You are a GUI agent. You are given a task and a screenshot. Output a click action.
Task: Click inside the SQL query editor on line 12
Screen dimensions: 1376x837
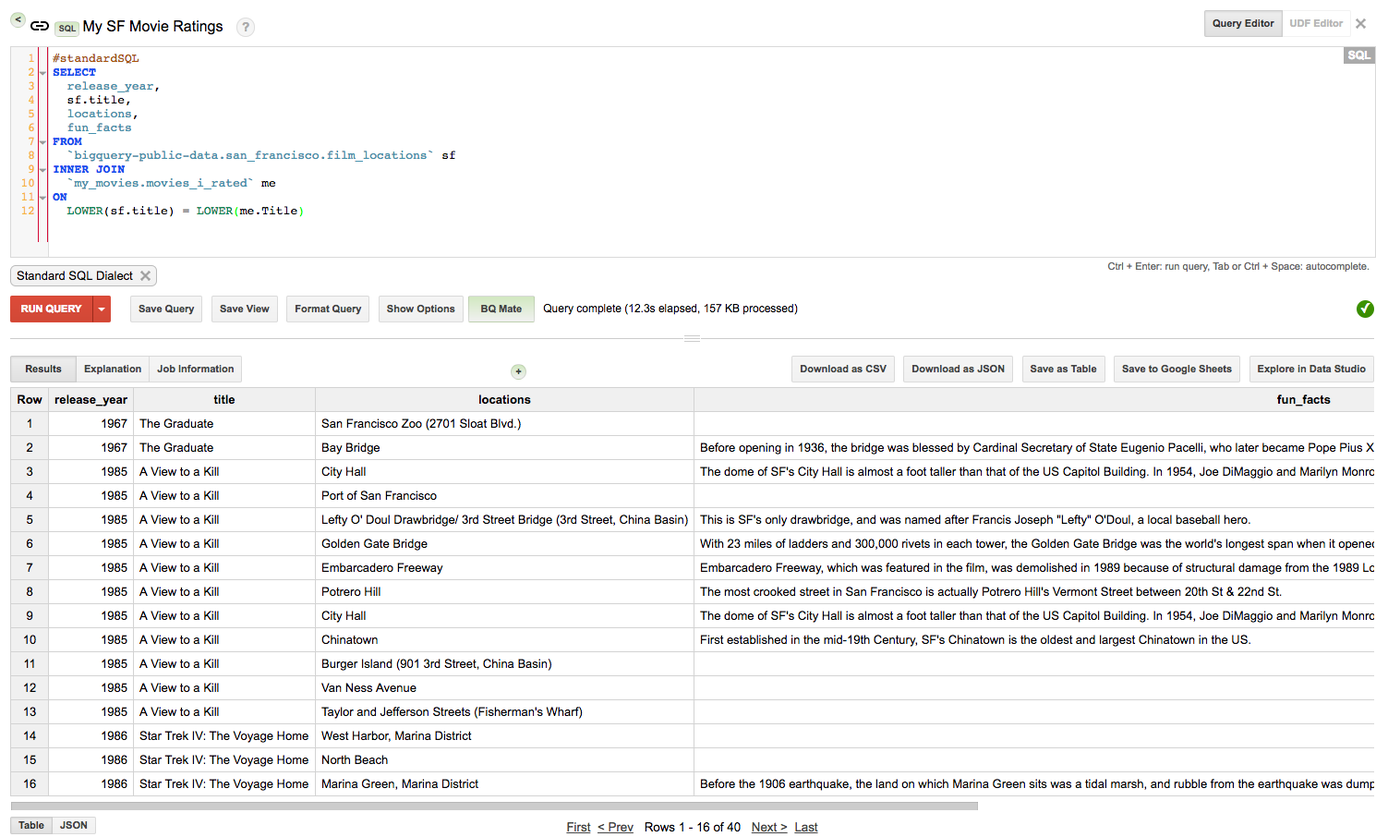point(185,211)
